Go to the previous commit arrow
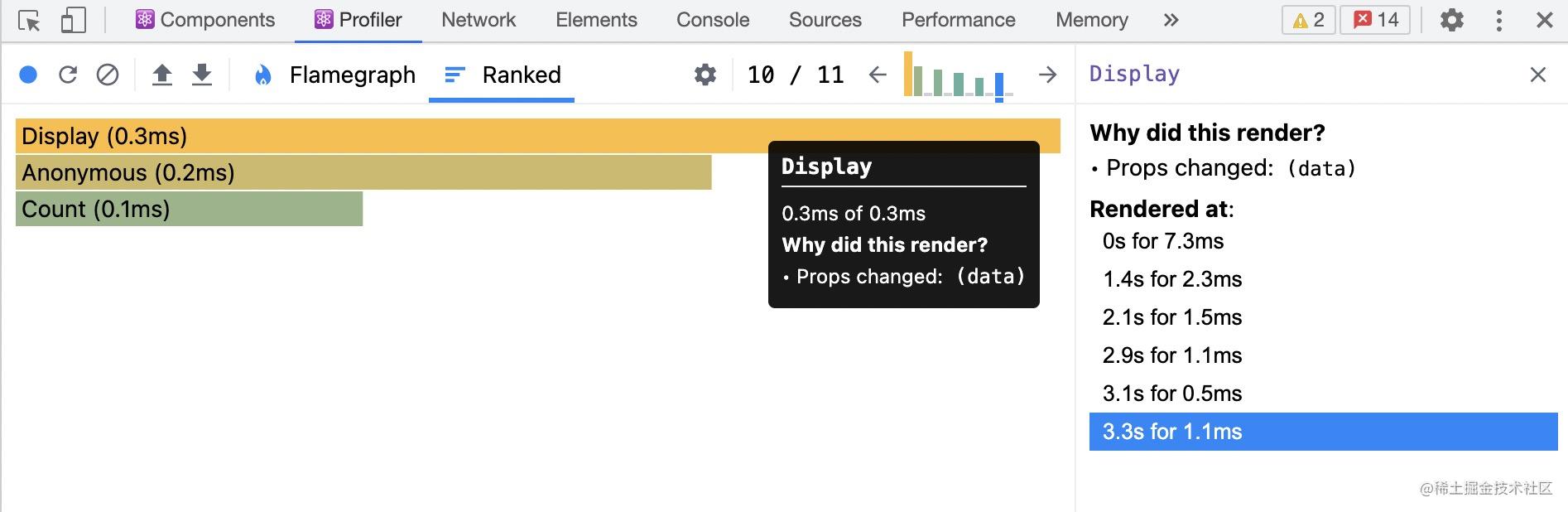Image resolution: width=1568 pixels, height=512 pixels. click(x=878, y=75)
